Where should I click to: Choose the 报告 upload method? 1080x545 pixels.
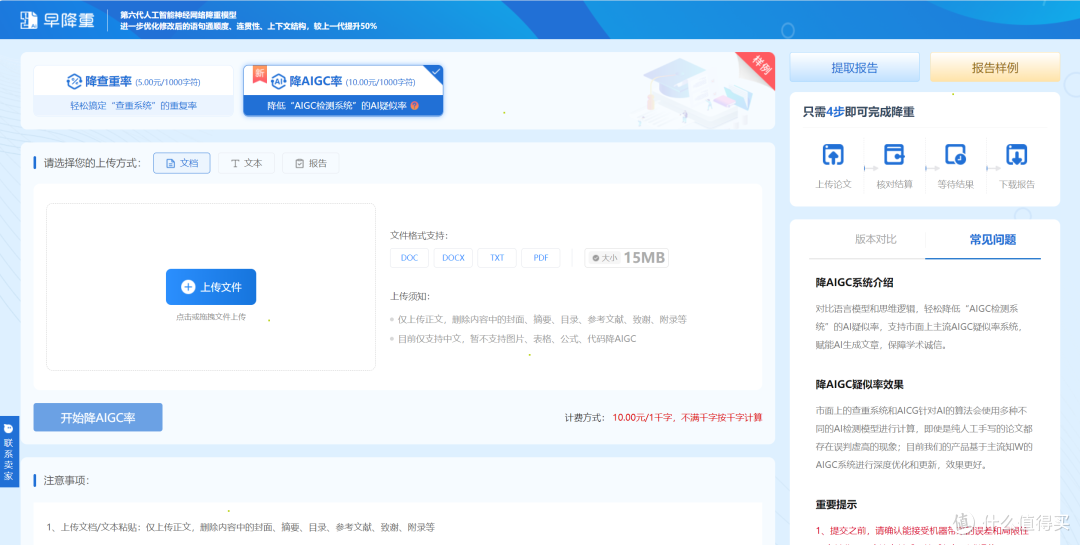[311, 163]
